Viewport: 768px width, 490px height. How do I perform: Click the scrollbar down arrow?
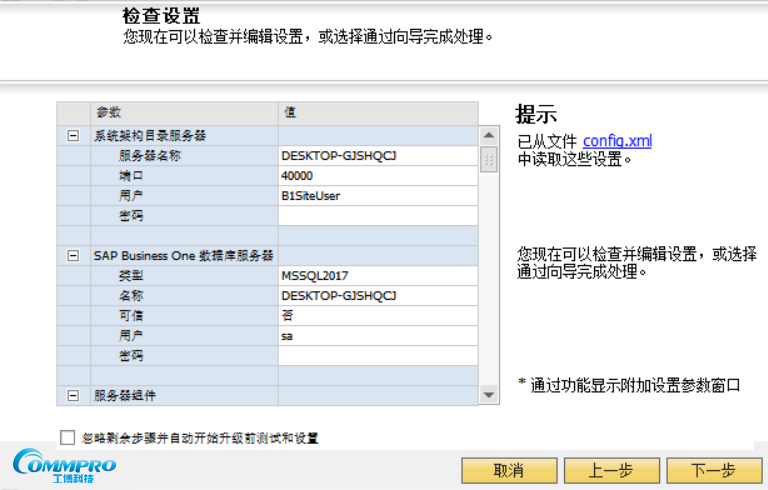coord(489,396)
